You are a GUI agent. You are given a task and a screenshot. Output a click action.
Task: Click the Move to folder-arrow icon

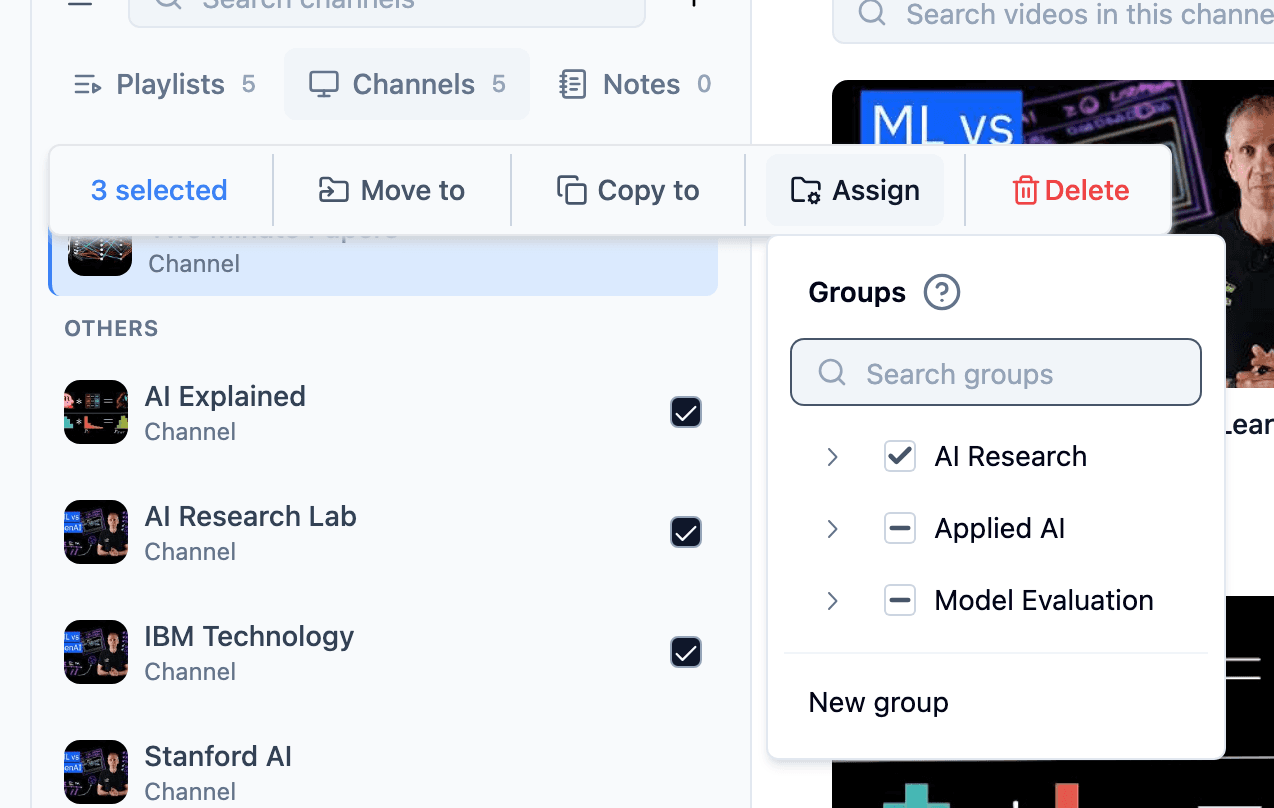point(333,190)
